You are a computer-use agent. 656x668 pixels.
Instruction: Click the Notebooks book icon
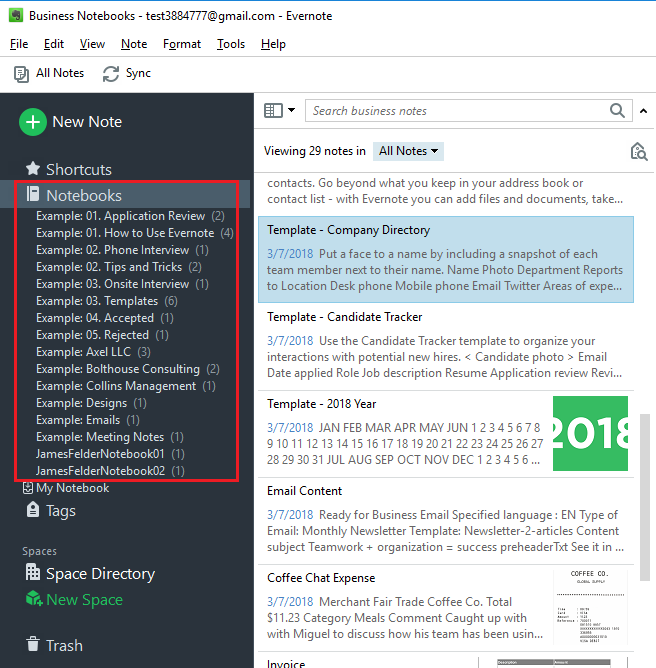coord(33,193)
